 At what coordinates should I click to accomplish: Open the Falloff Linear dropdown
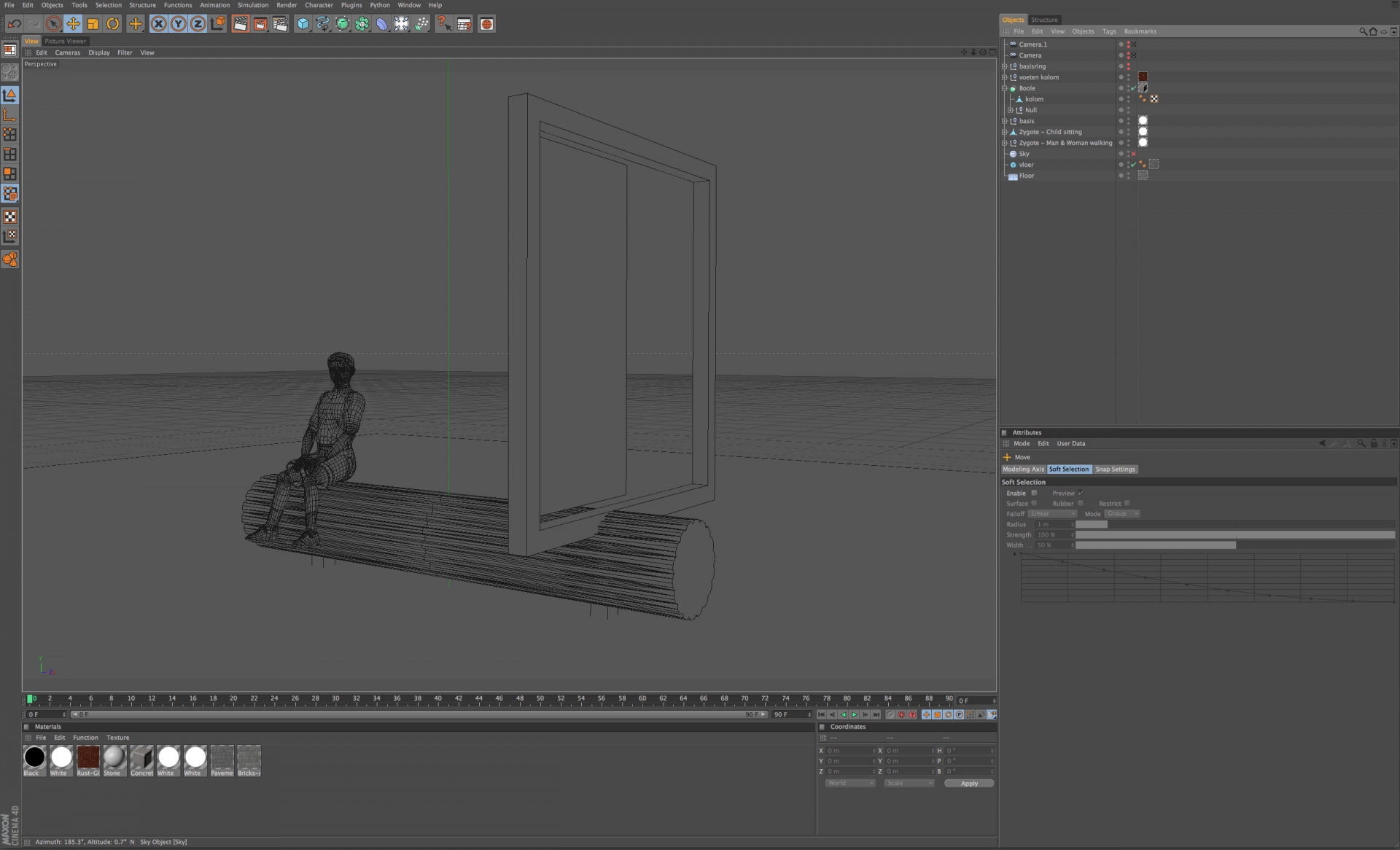pos(1052,514)
